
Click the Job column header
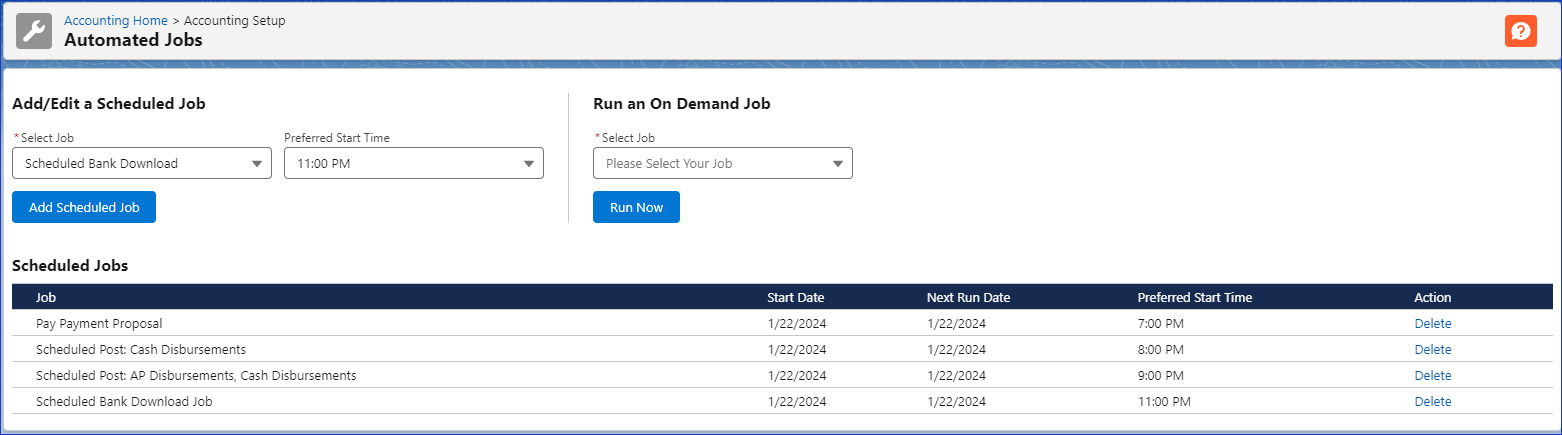[46, 297]
